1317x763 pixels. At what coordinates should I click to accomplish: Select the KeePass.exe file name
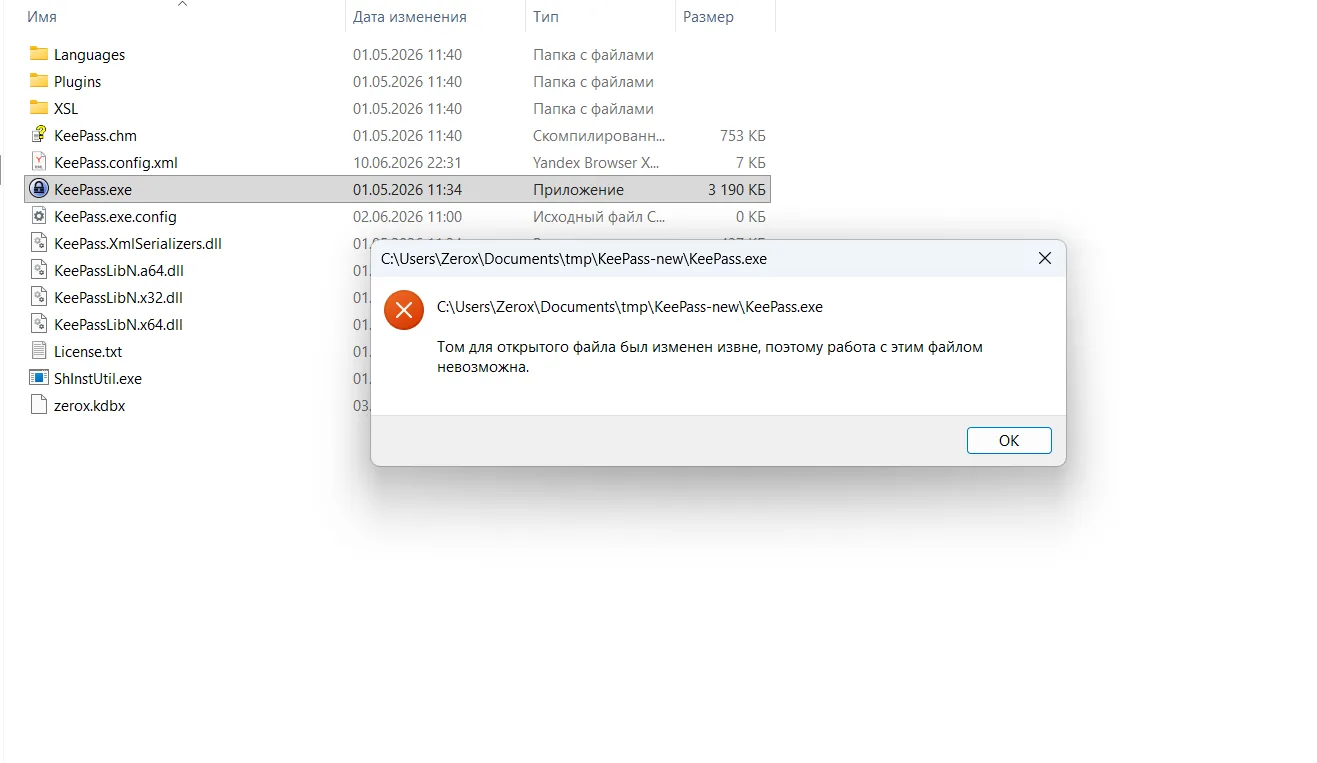tap(93, 190)
